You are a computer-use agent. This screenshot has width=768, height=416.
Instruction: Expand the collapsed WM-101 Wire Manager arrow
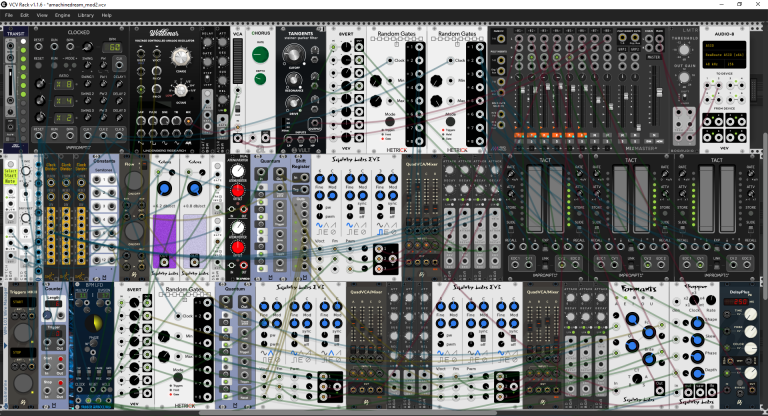point(6,345)
